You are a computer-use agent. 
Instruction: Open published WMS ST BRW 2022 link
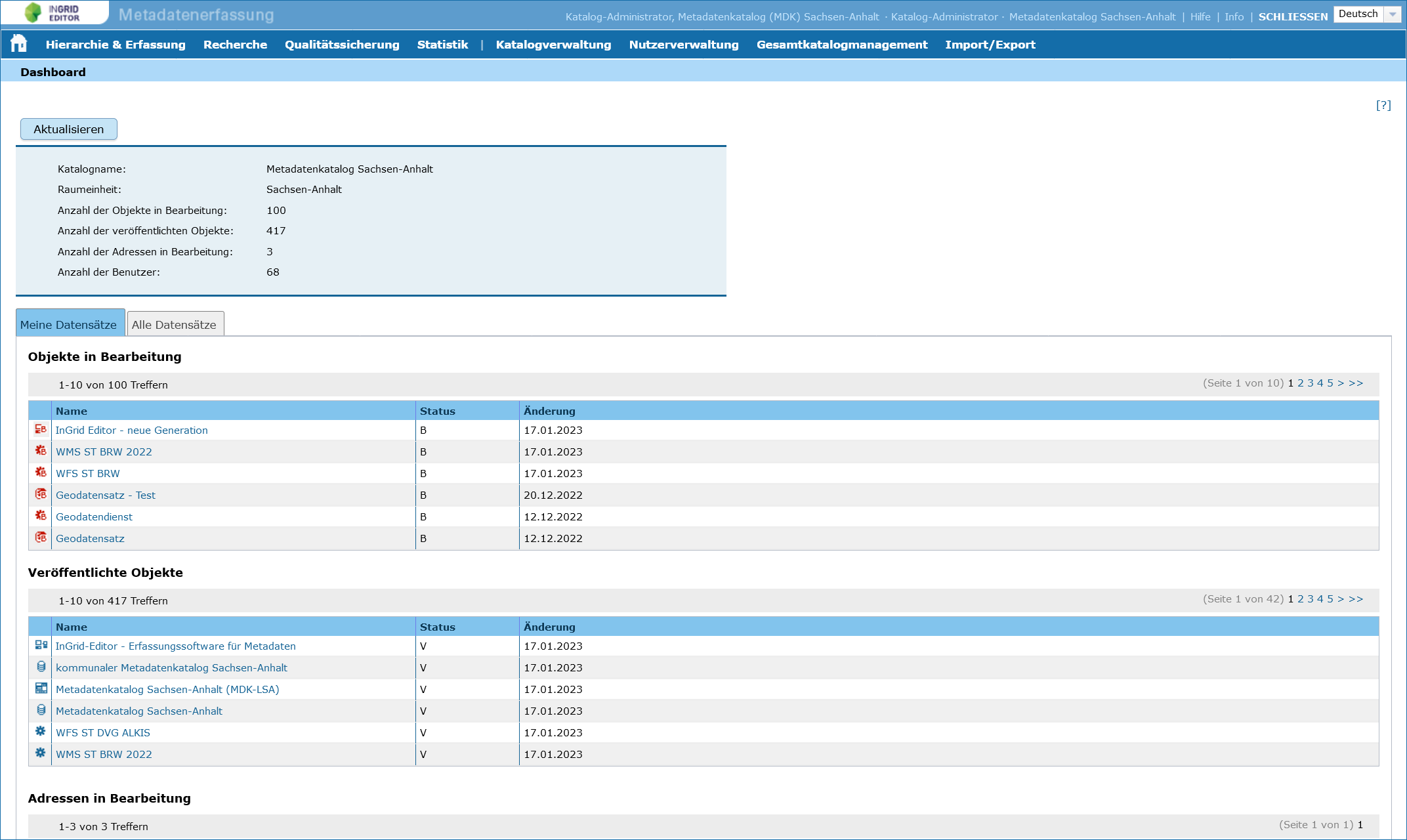point(104,754)
